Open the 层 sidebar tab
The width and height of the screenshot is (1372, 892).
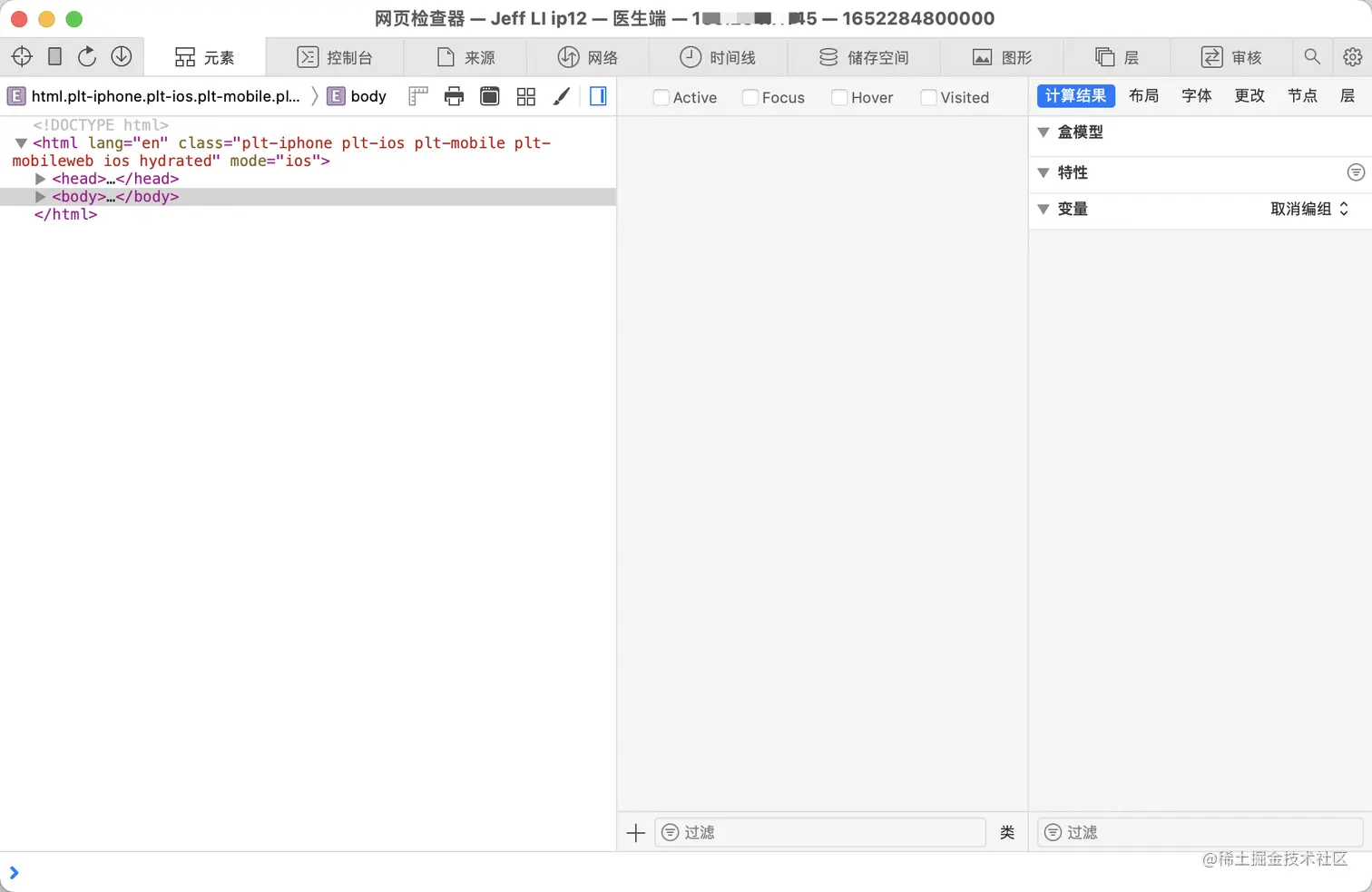tap(1347, 95)
